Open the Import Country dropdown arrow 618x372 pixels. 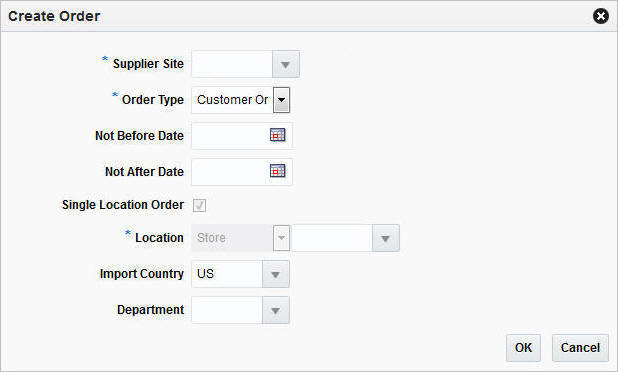point(275,274)
